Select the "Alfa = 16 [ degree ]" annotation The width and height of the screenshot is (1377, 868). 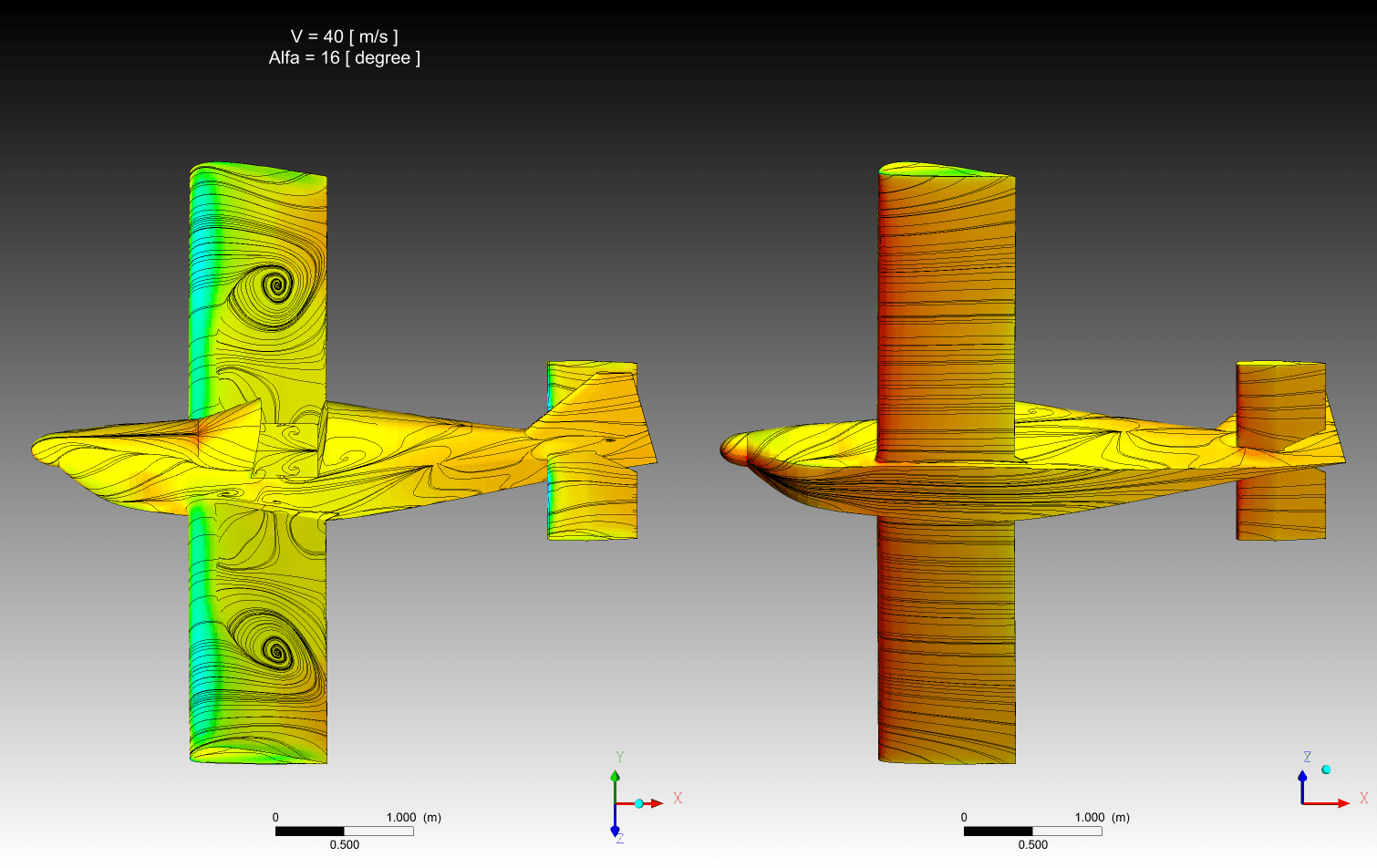tap(344, 58)
